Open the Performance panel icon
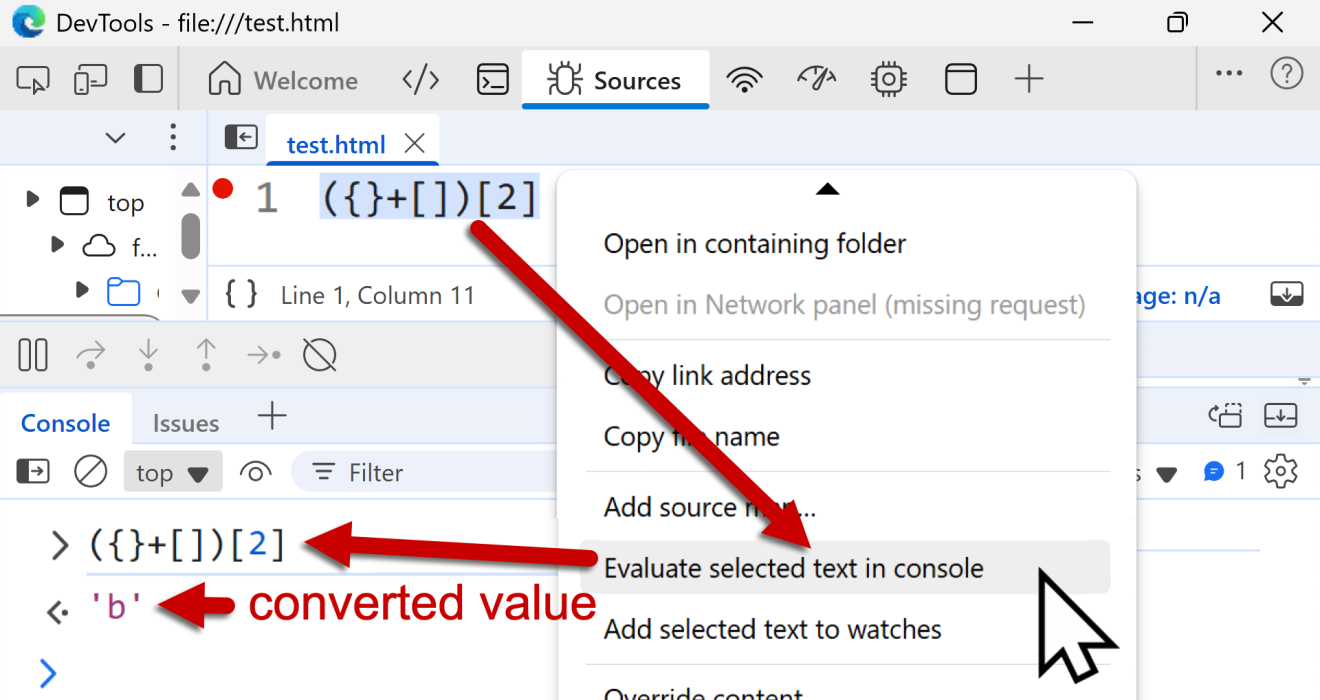 (816, 79)
